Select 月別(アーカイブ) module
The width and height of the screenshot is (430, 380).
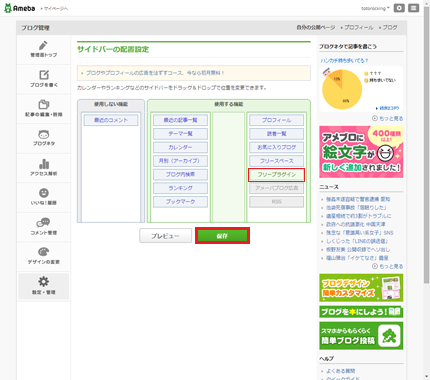(x=180, y=161)
